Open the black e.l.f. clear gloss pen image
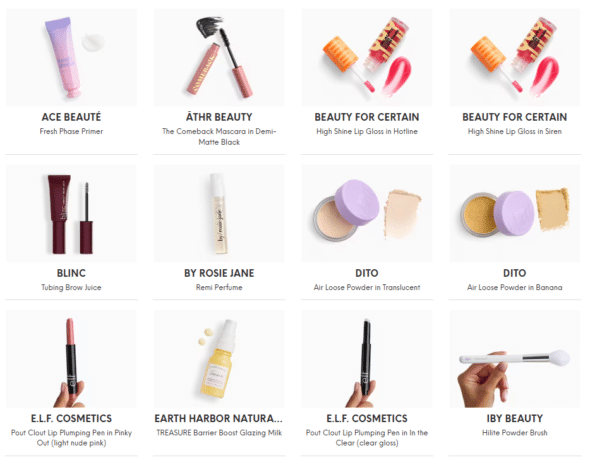Viewport: 590px width, 460px height. (367, 359)
